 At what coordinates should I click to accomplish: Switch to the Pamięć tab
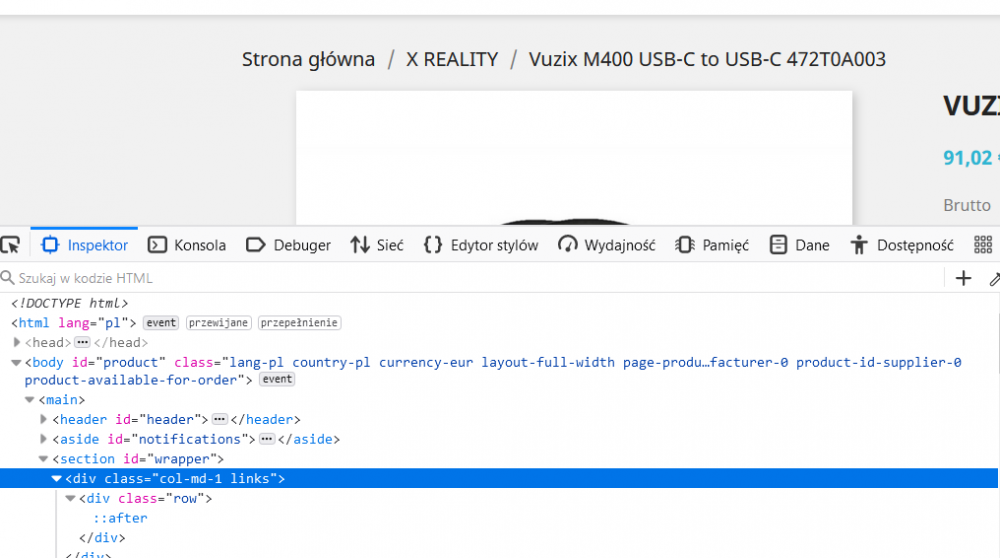[712, 245]
